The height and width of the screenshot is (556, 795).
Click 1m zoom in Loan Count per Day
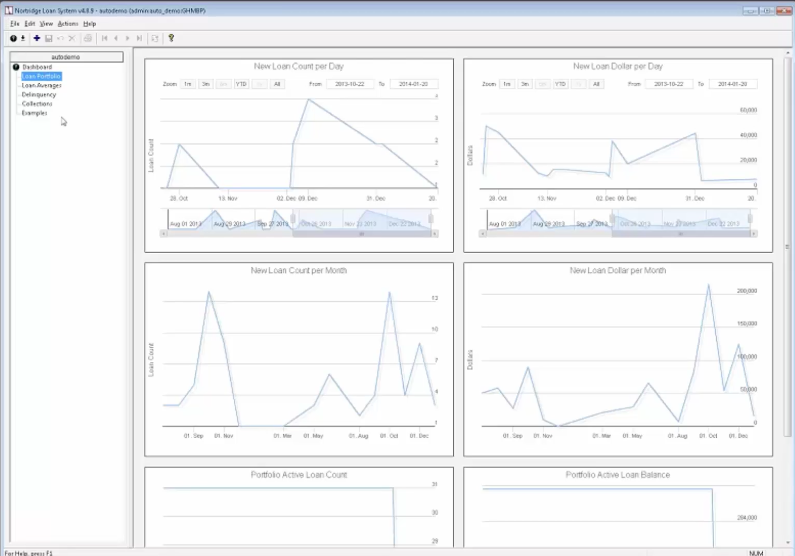tap(188, 84)
